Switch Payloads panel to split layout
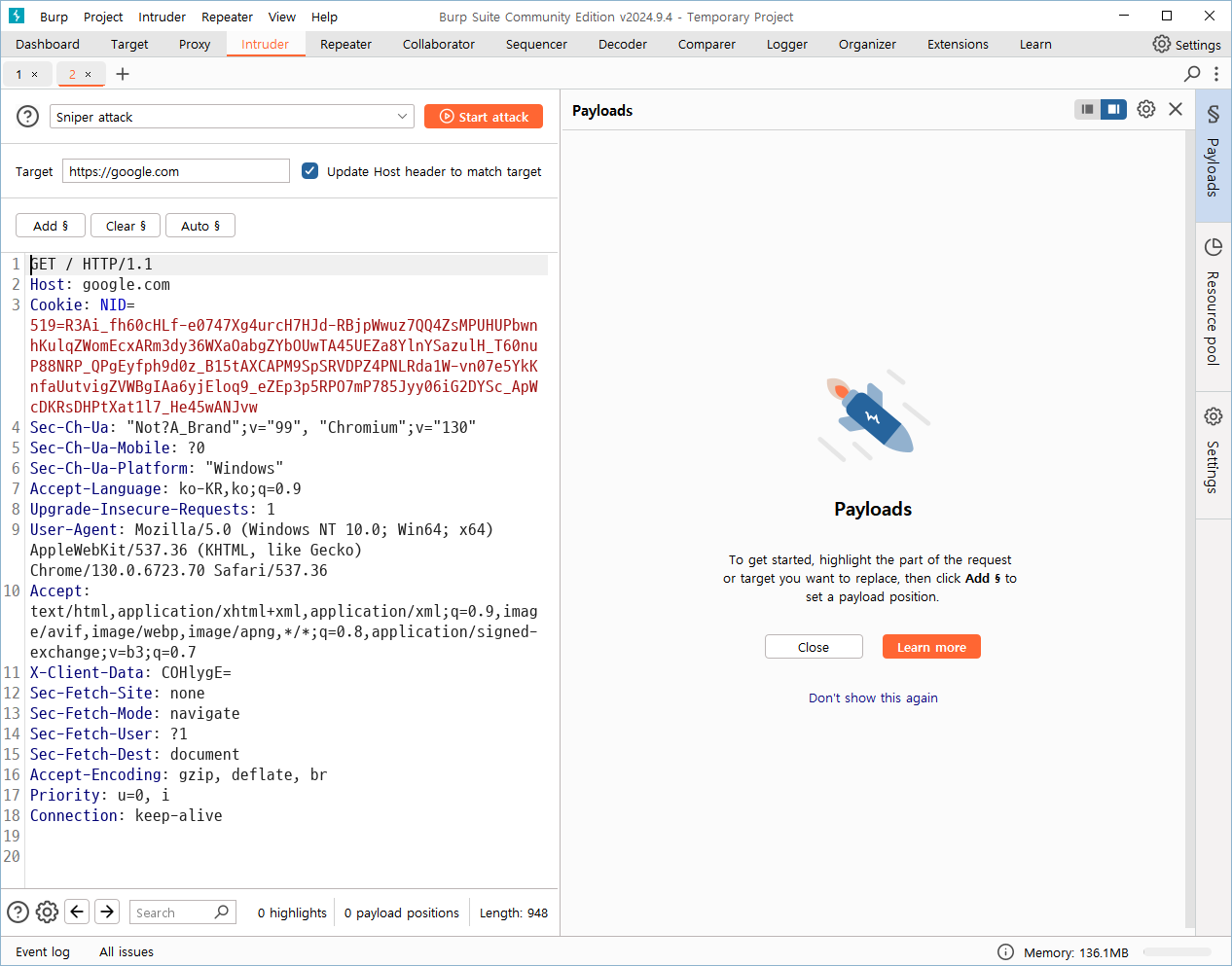 coord(1113,109)
